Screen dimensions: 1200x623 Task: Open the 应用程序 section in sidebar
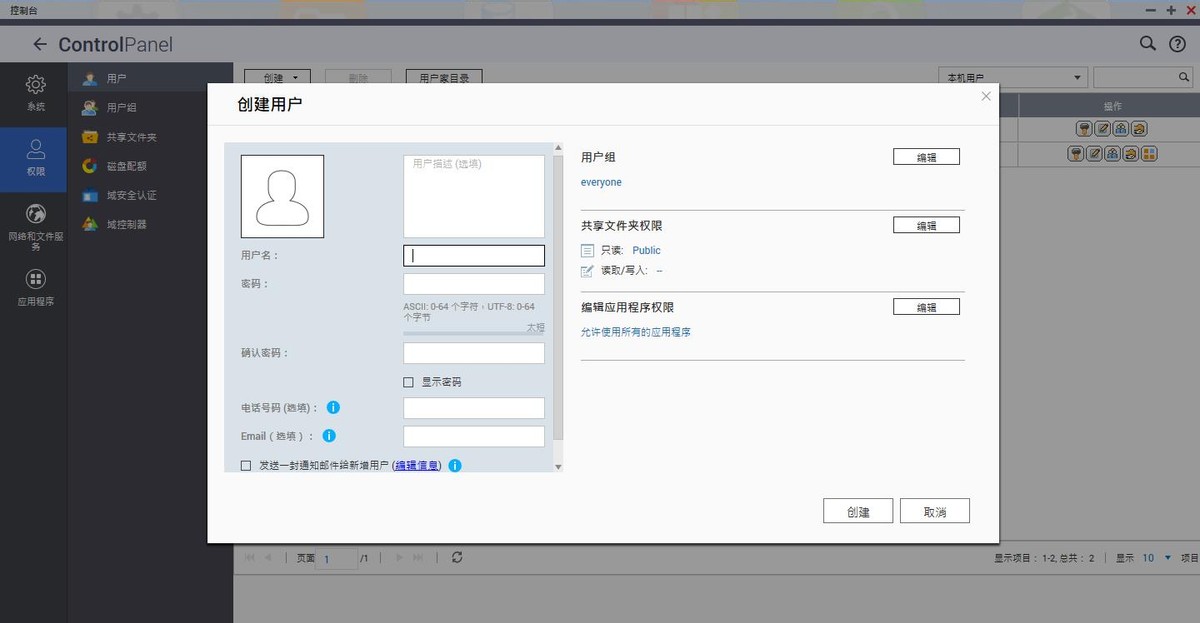point(35,288)
